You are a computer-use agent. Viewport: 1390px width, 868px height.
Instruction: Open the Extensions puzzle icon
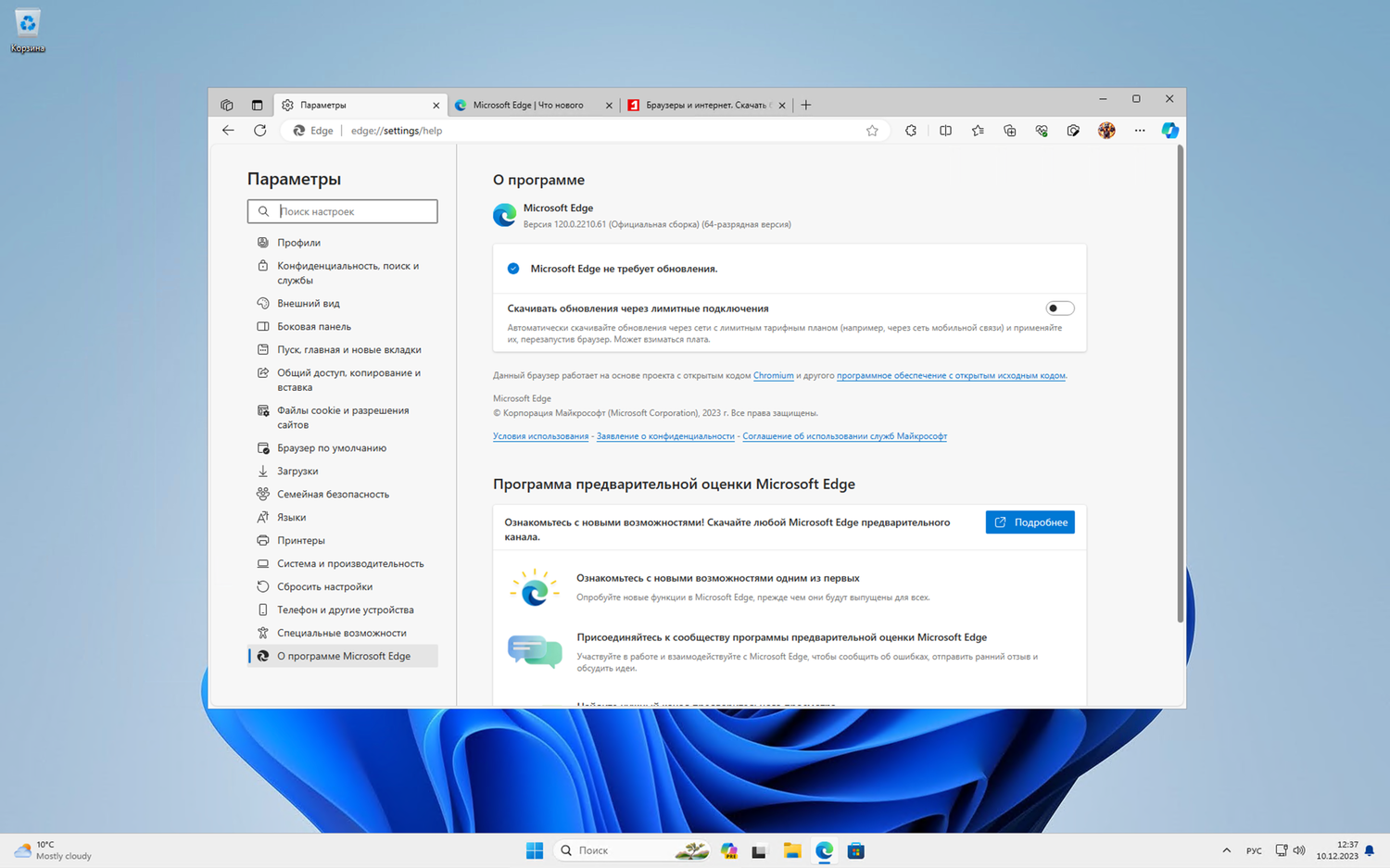click(911, 131)
